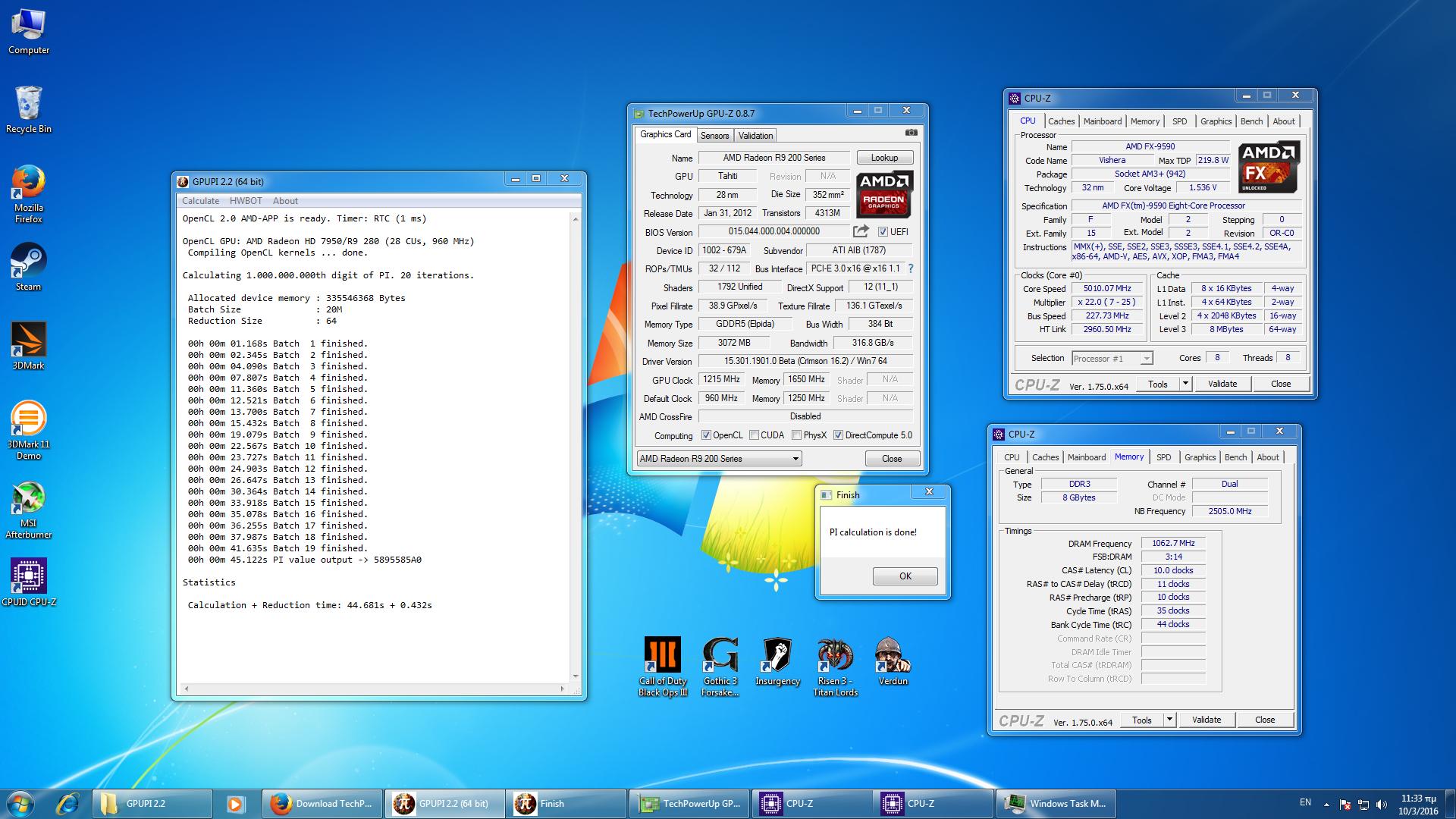
Task: Open Internet Explorer from taskbar
Action: (68, 804)
